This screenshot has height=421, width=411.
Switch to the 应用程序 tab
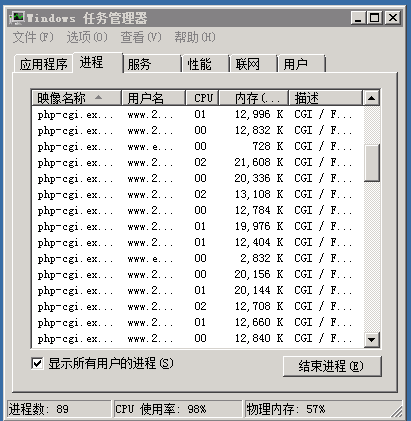43,64
